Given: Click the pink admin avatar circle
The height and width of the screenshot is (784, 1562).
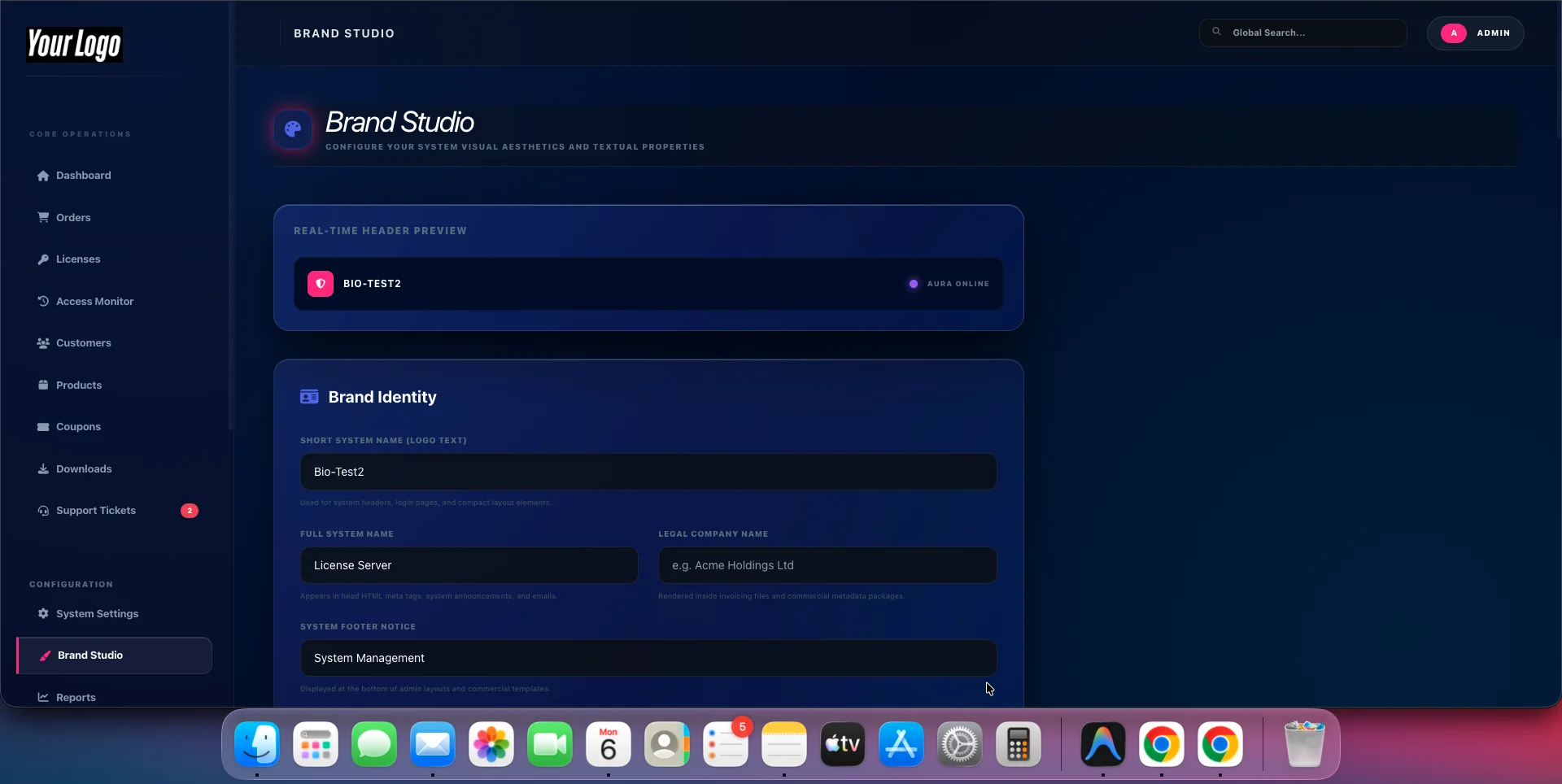Looking at the screenshot, I should coord(1454,33).
